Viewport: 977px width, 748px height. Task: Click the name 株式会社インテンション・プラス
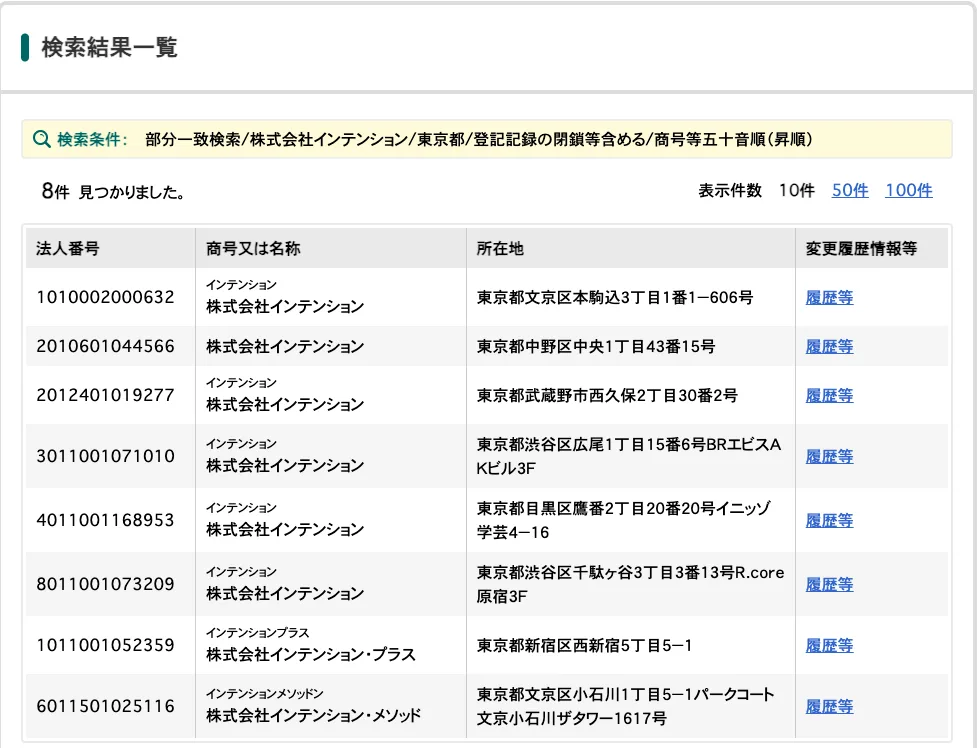click(310, 654)
